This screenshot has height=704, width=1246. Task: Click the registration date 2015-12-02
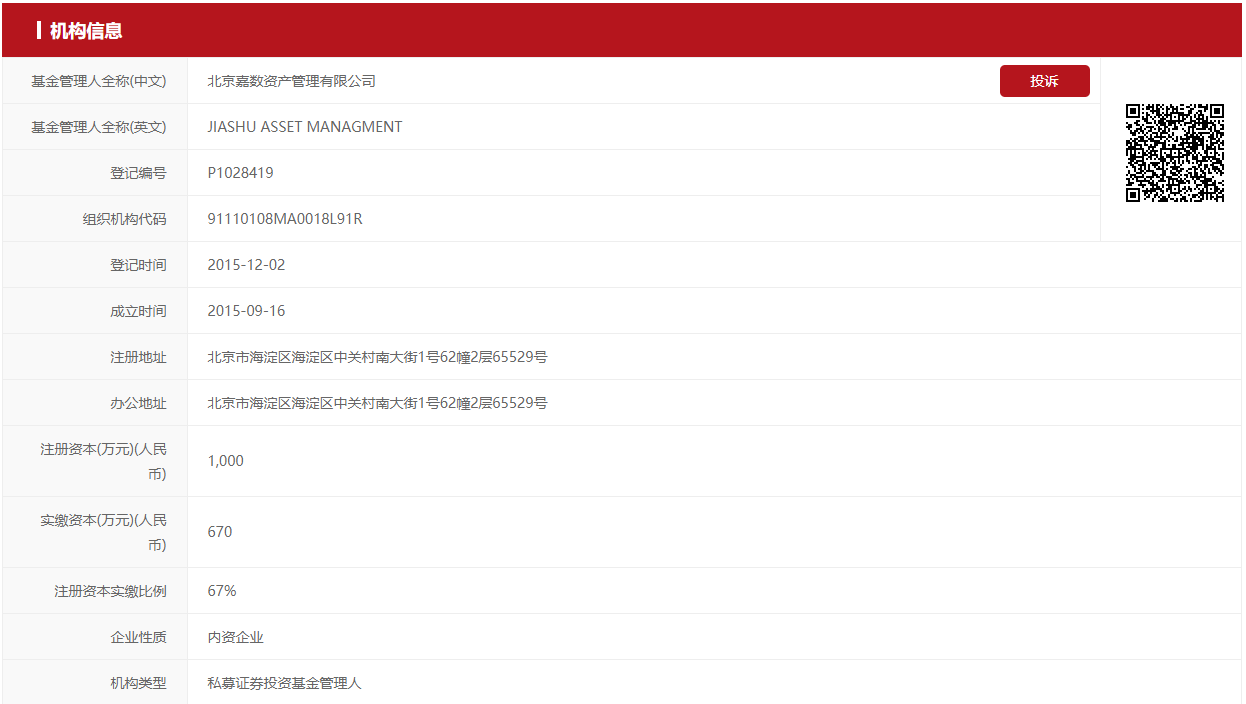point(246,265)
